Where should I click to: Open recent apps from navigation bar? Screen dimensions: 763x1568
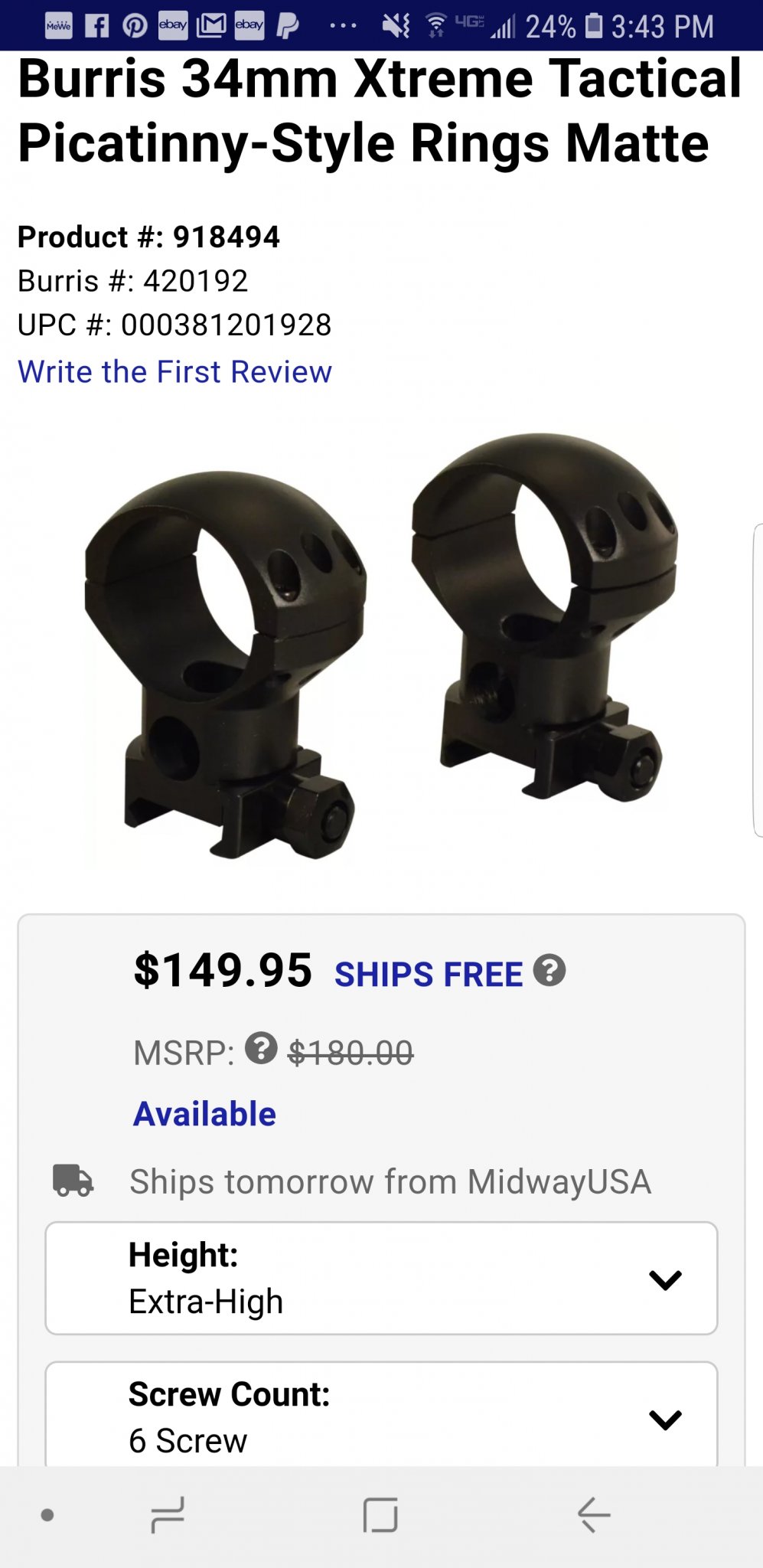[x=168, y=1514]
